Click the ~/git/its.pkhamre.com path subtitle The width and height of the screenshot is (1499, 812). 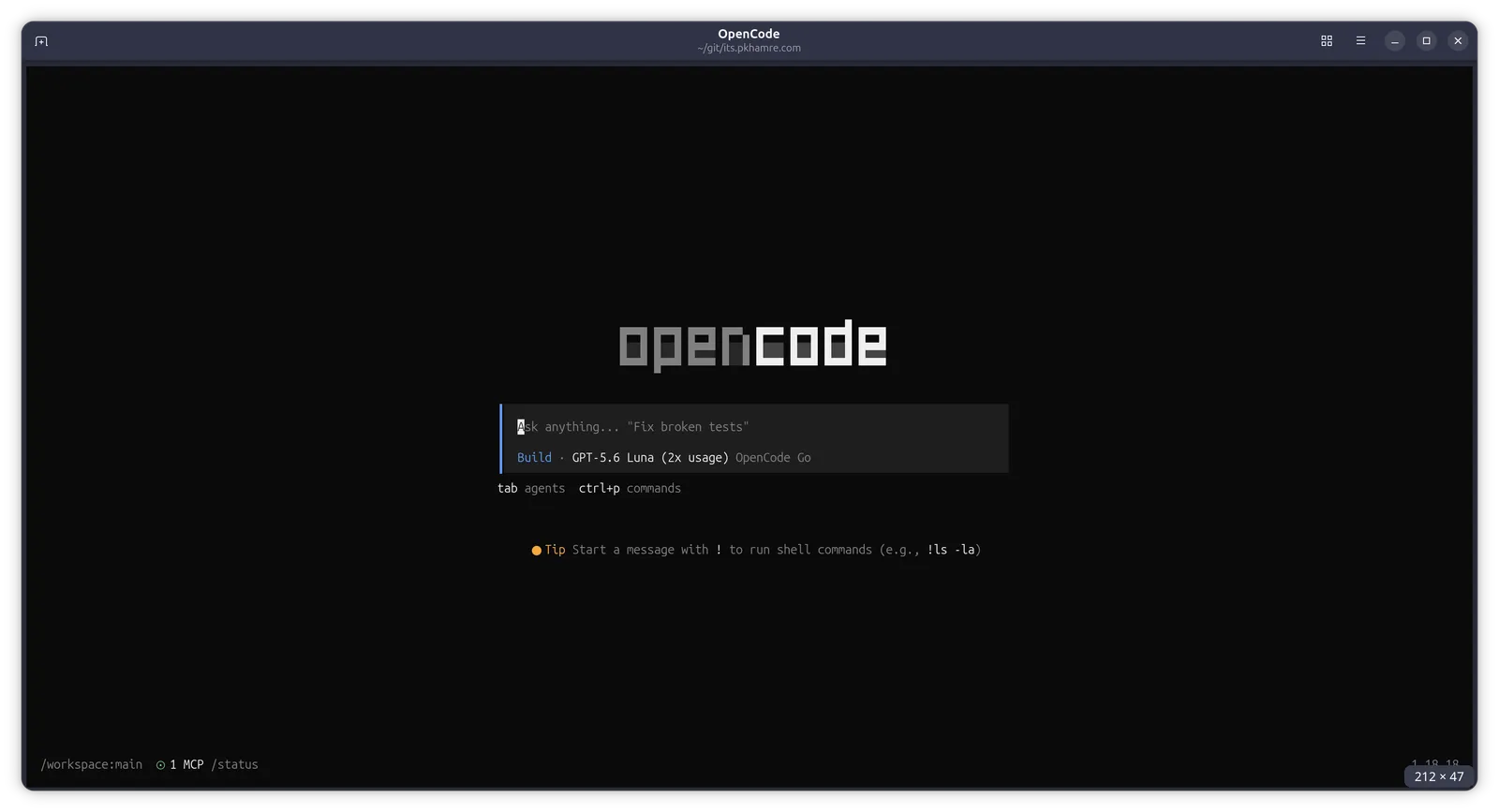(749, 49)
